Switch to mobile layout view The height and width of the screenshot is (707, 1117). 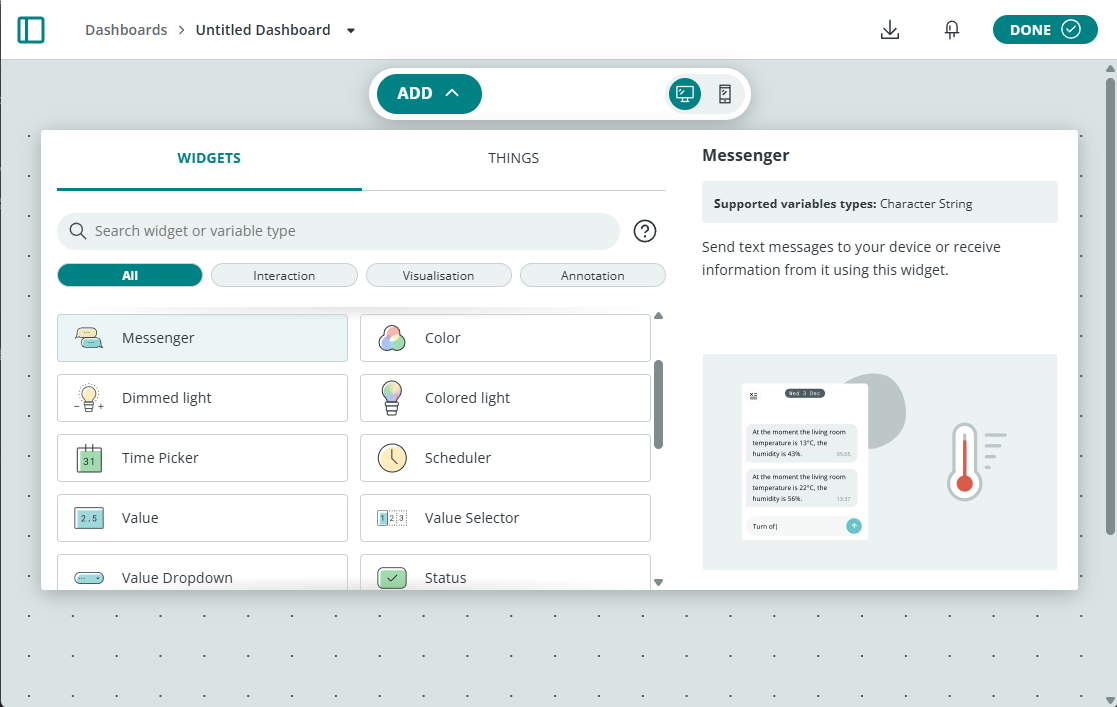pyautogui.click(x=725, y=94)
